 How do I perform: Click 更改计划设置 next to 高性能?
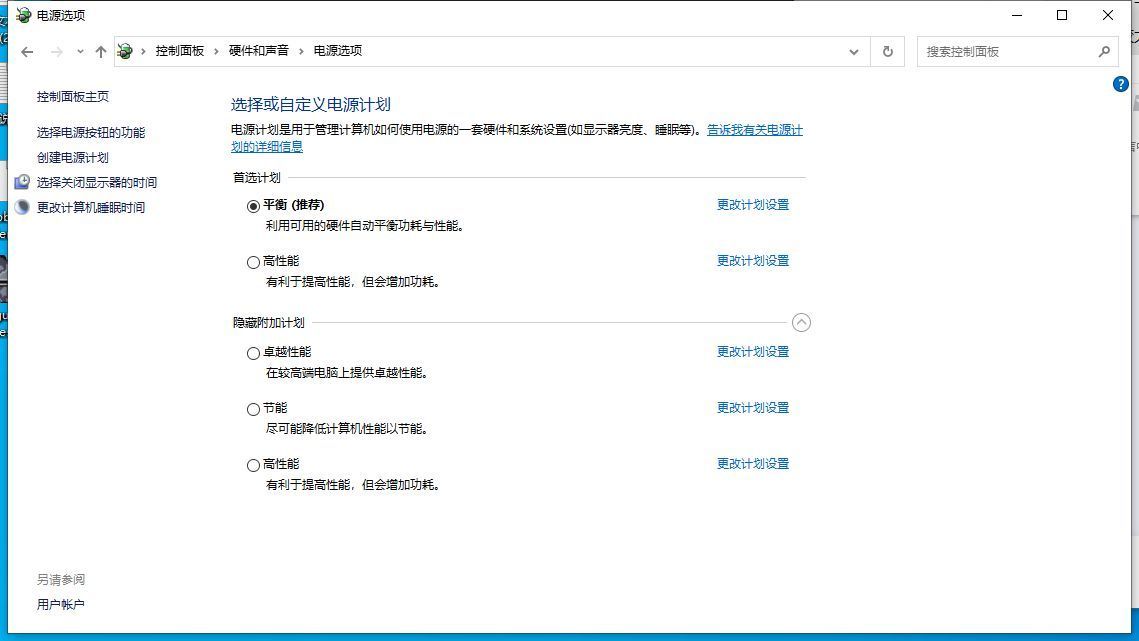click(752, 260)
